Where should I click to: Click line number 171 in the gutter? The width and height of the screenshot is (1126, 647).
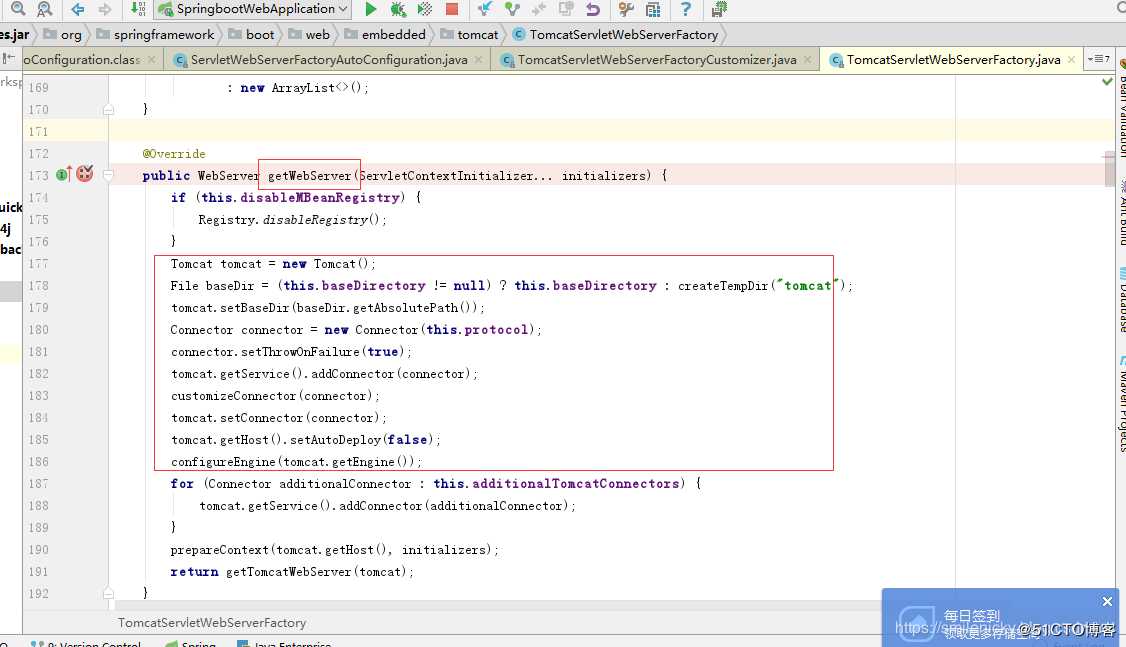pyautogui.click(x=38, y=131)
